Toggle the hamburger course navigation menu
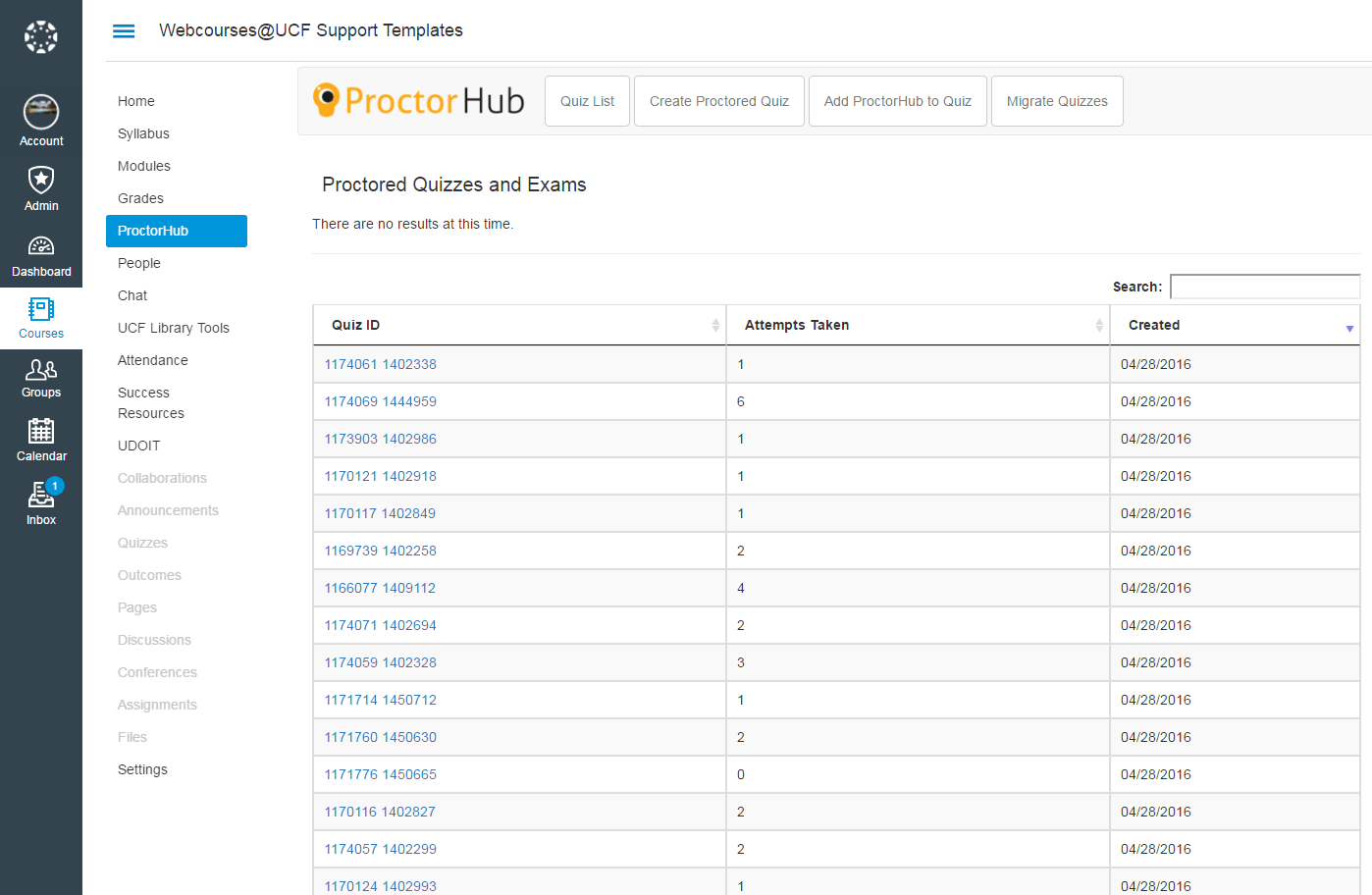 pos(124,31)
